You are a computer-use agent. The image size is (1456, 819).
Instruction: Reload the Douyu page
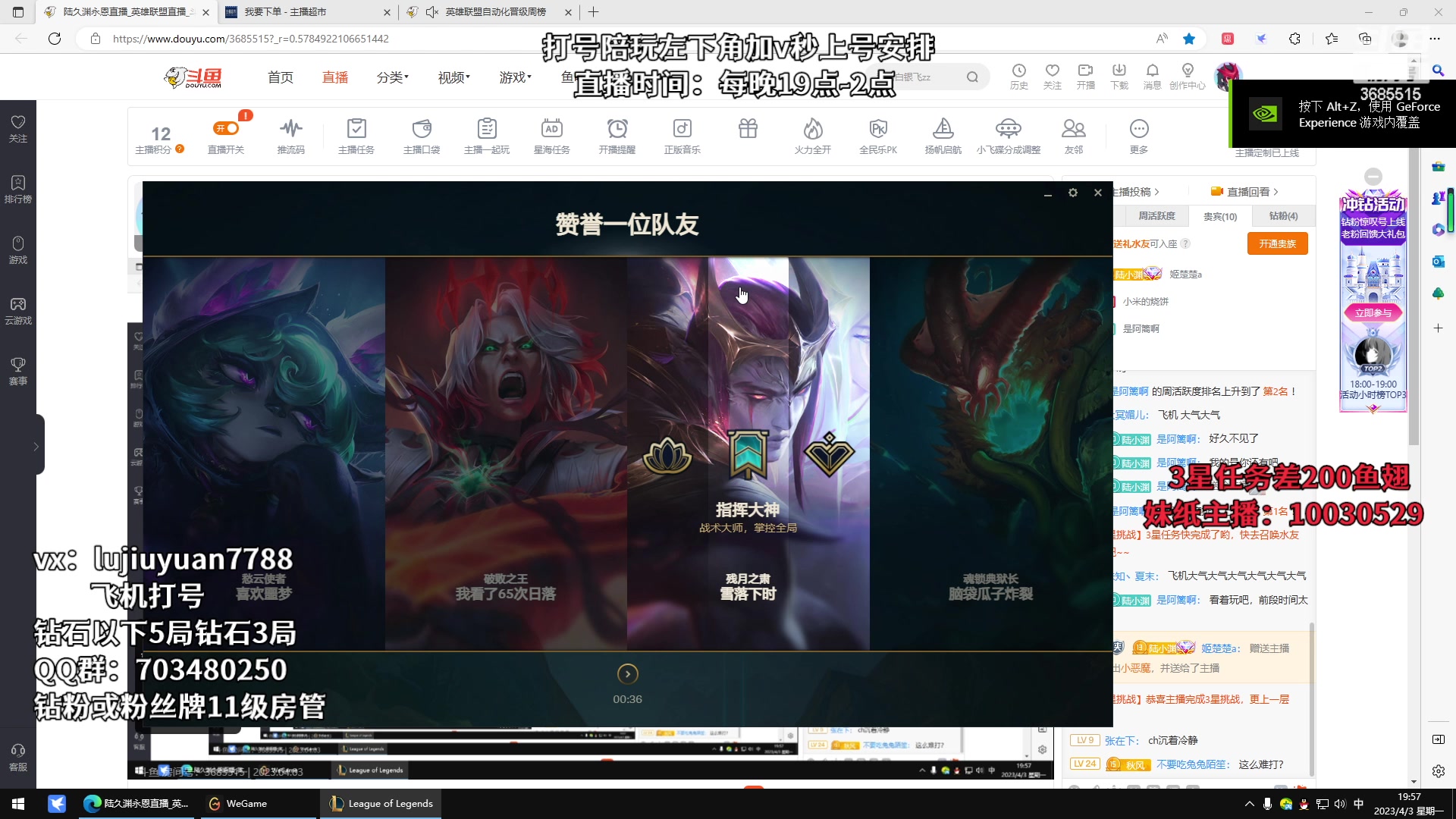tap(55, 39)
